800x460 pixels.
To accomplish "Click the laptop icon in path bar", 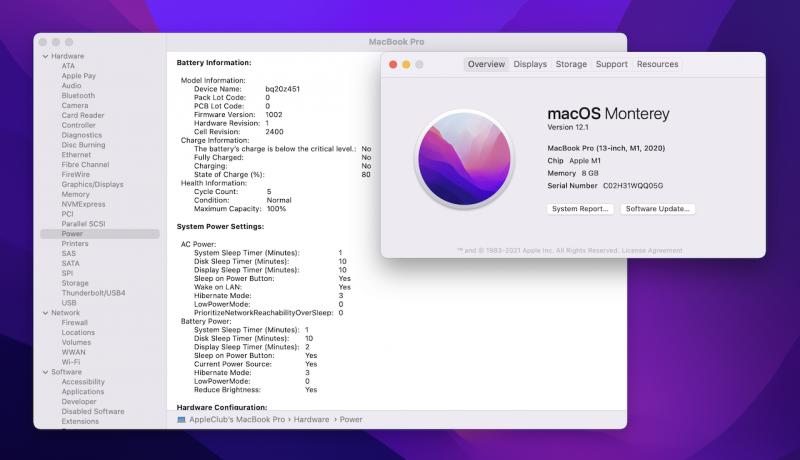I will point(181,420).
